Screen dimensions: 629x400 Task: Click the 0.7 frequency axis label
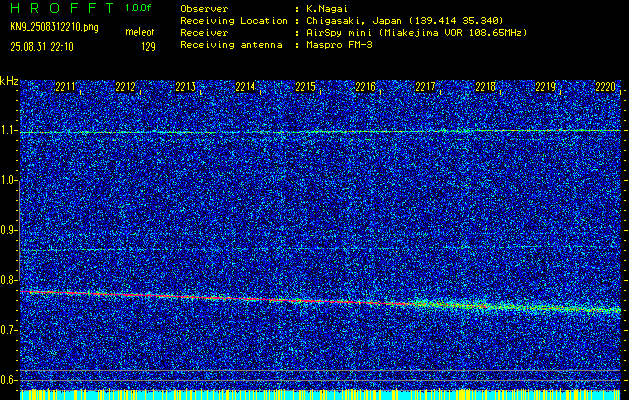click(9, 330)
